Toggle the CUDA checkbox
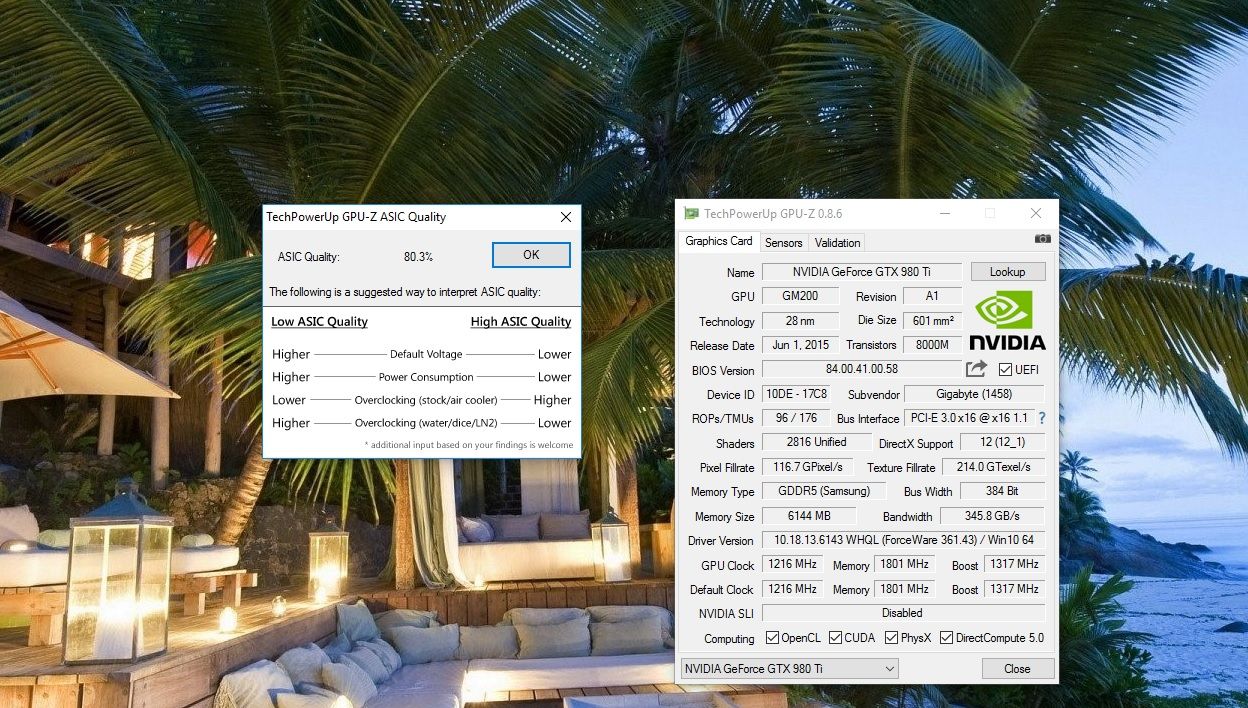This screenshot has height=708, width=1248. 835,638
